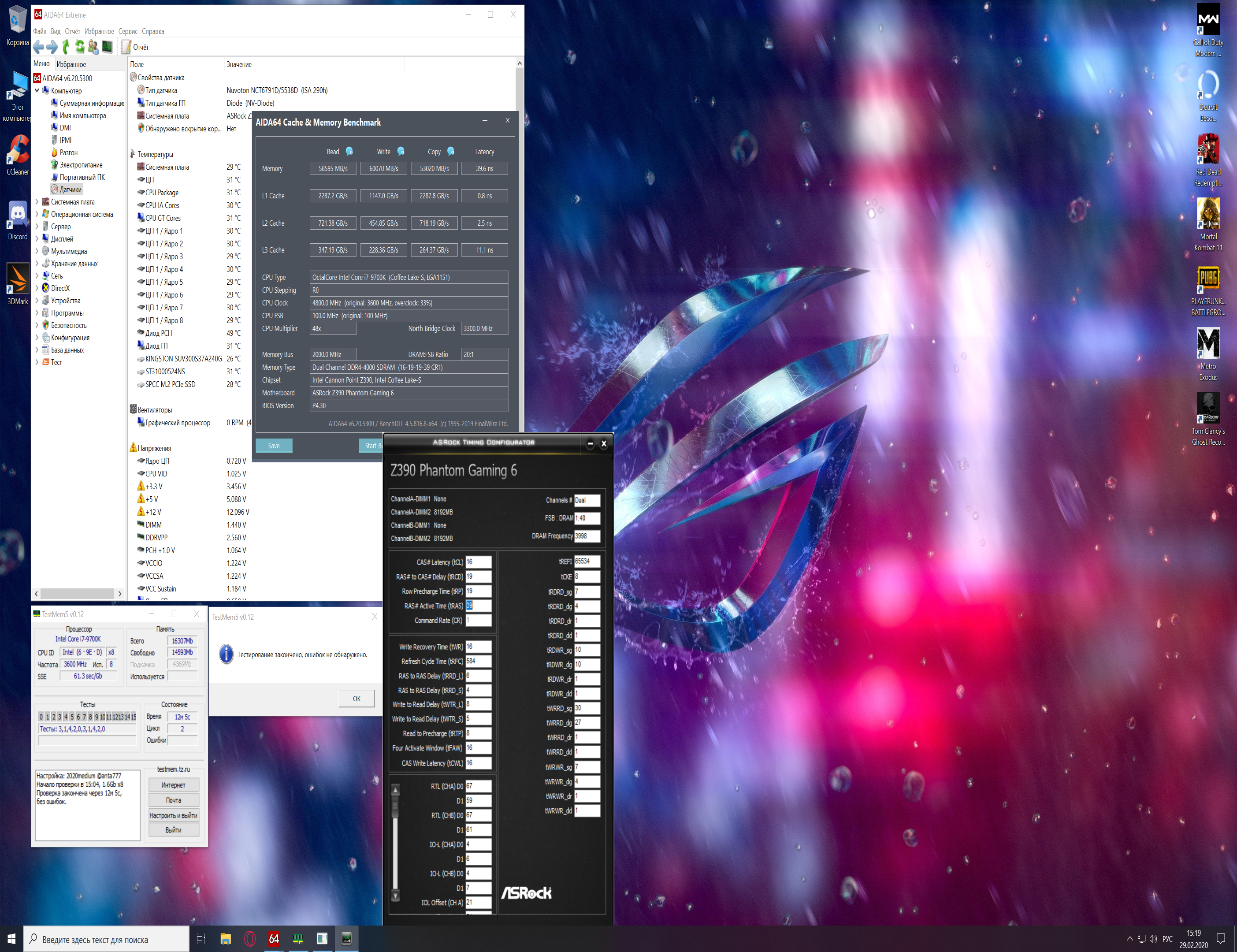
Task: Expand the Хранение данных tree node
Action: point(37,264)
